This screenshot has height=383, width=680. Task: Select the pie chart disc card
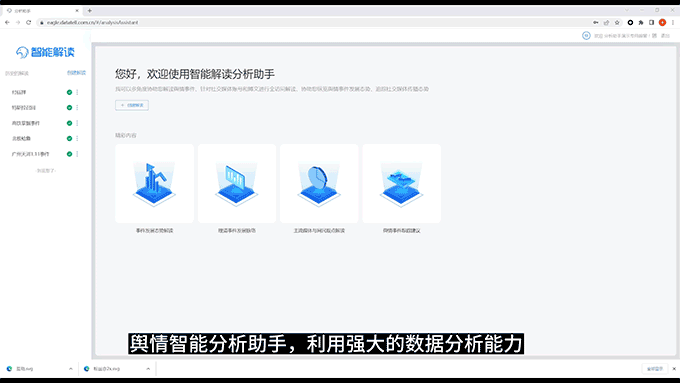tap(319, 183)
